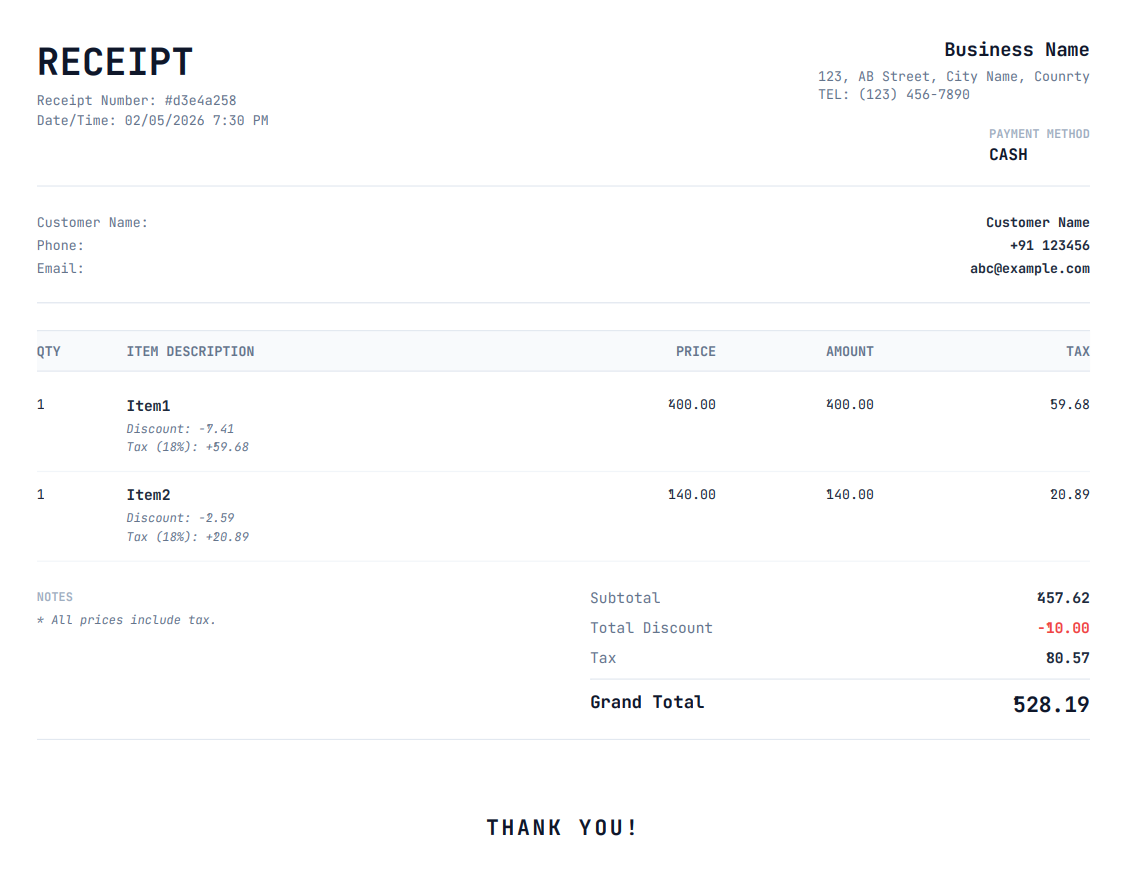Click the PRICE column header
1130x877 pixels.
click(x=695, y=351)
